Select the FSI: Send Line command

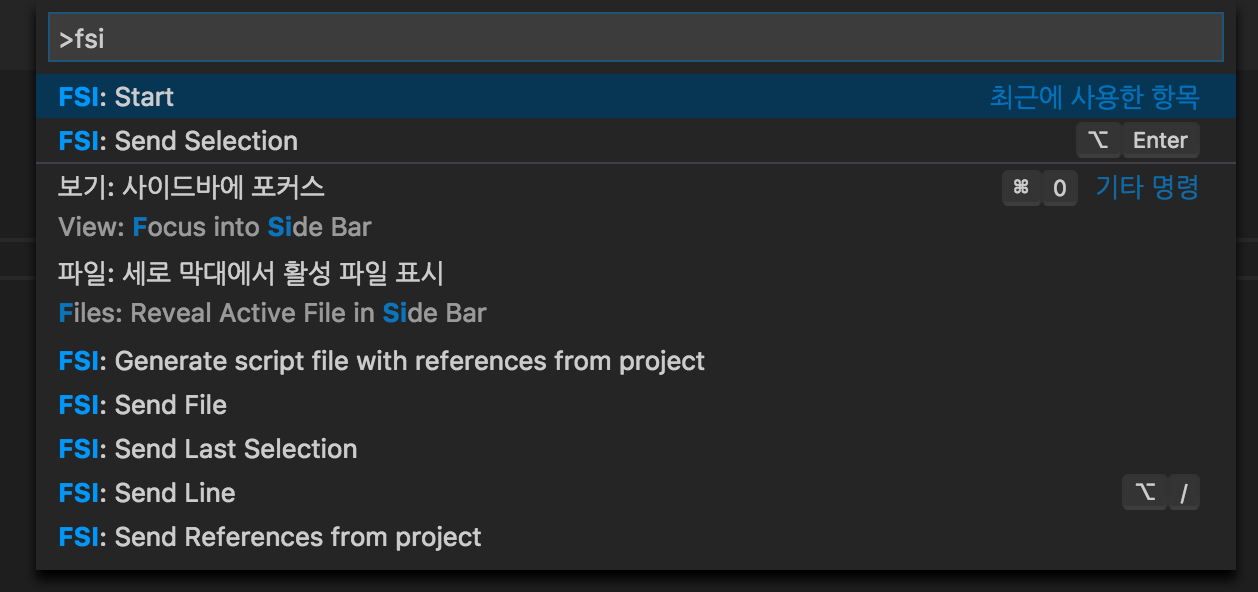[635, 493]
